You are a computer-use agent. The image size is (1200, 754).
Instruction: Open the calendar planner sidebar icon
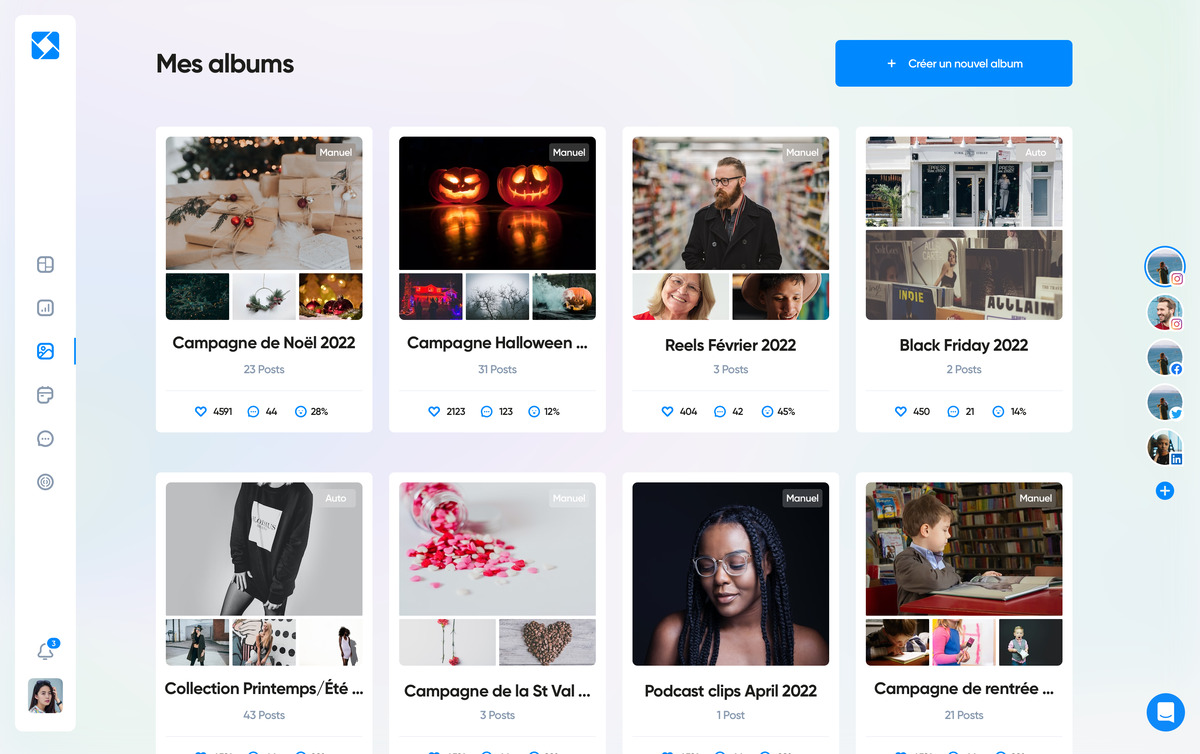click(x=45, y=395)
